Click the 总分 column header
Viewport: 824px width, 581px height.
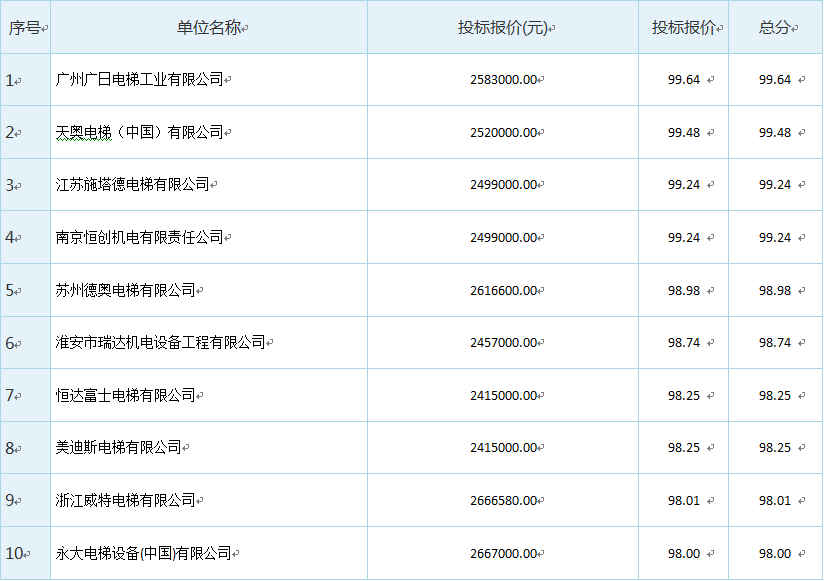pyautogui.click(x=775, y=27)
